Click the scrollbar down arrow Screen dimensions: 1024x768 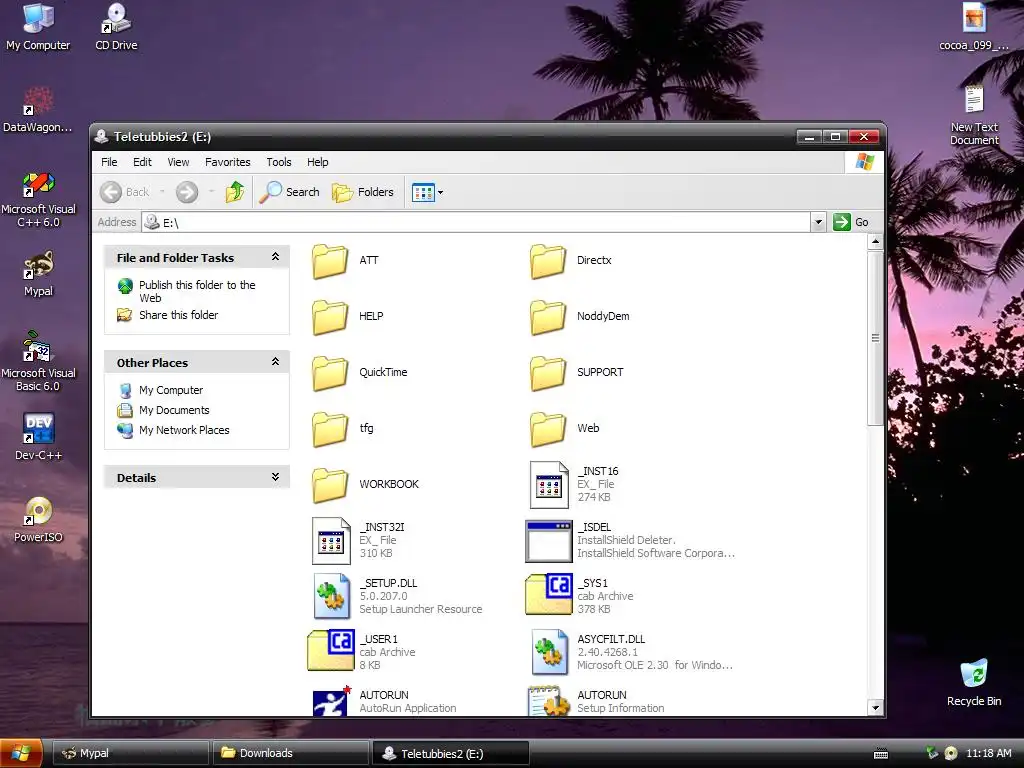coord(875,707)
